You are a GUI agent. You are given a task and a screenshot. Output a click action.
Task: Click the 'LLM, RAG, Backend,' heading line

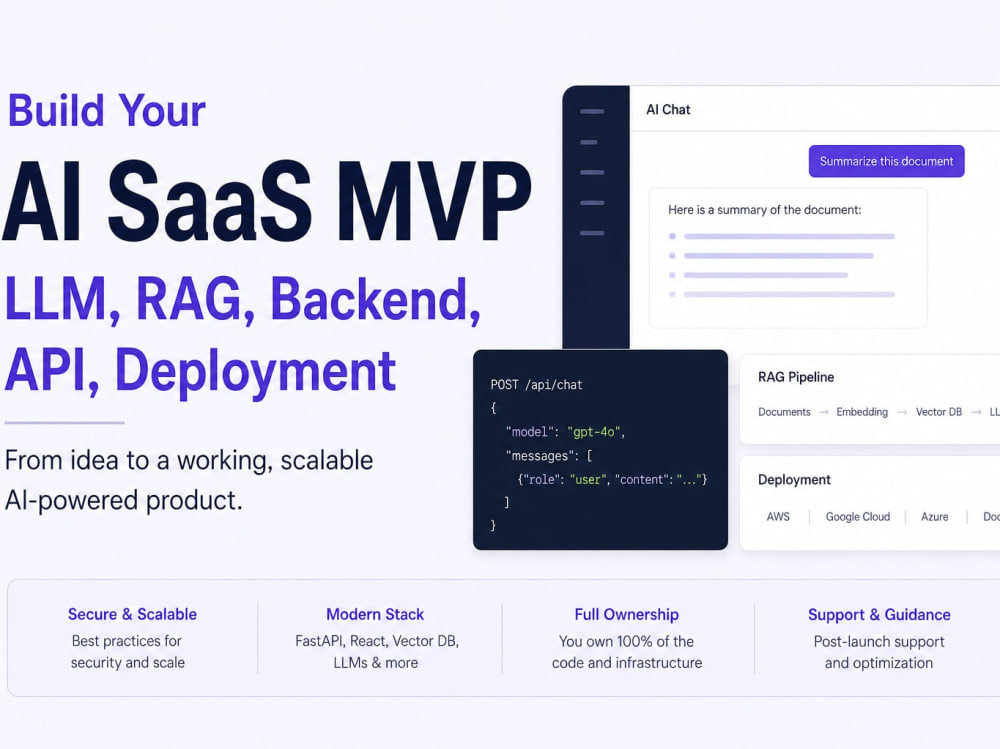(x=242, y=299)
